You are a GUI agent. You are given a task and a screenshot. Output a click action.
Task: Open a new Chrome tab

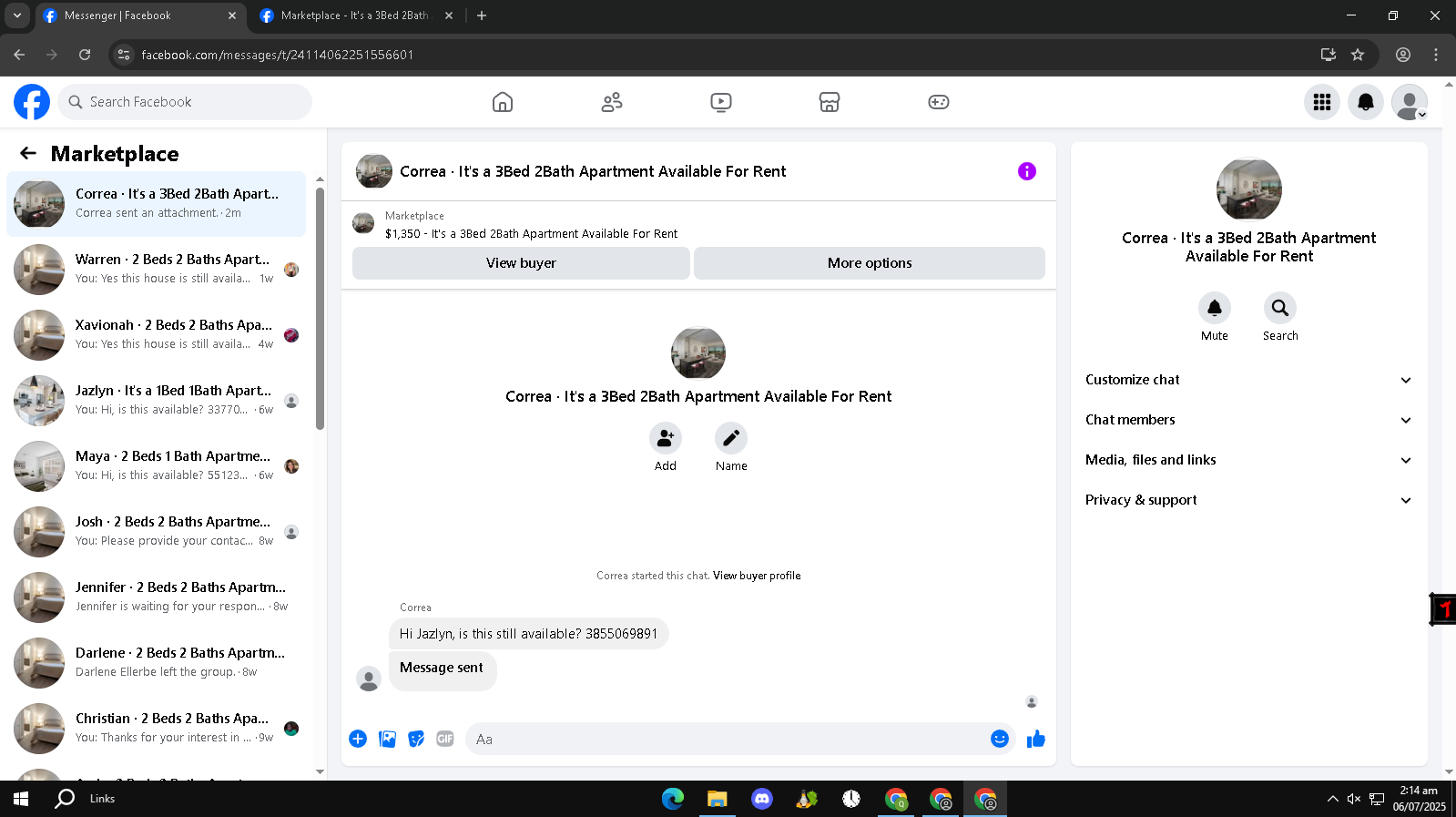[482, 15]
